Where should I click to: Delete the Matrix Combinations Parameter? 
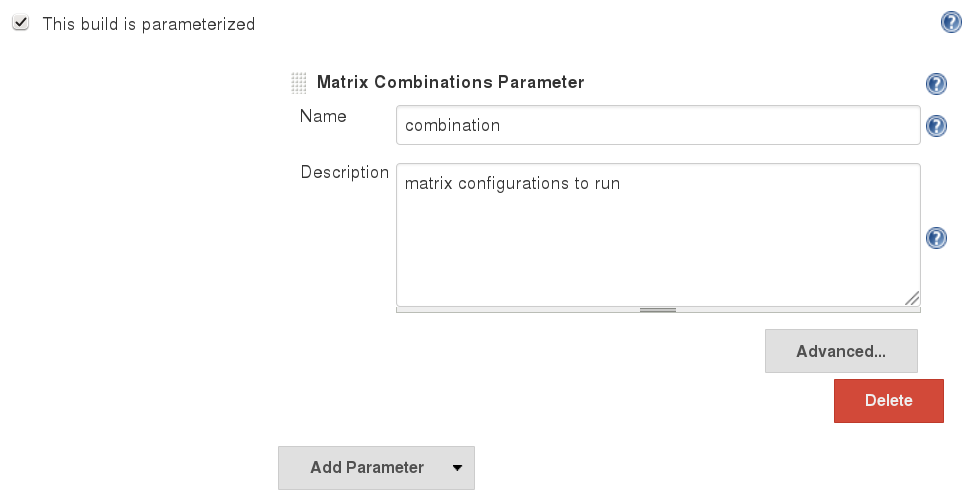(888, 400)
